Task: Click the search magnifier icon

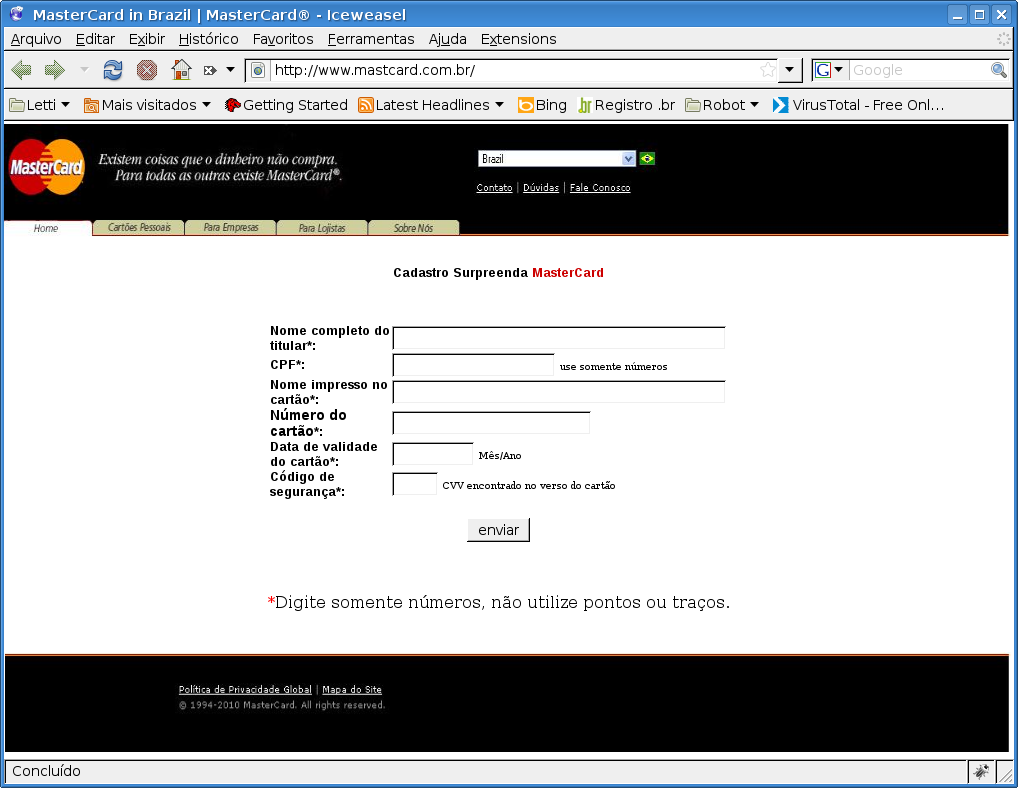Action: (x=999, y=69)
